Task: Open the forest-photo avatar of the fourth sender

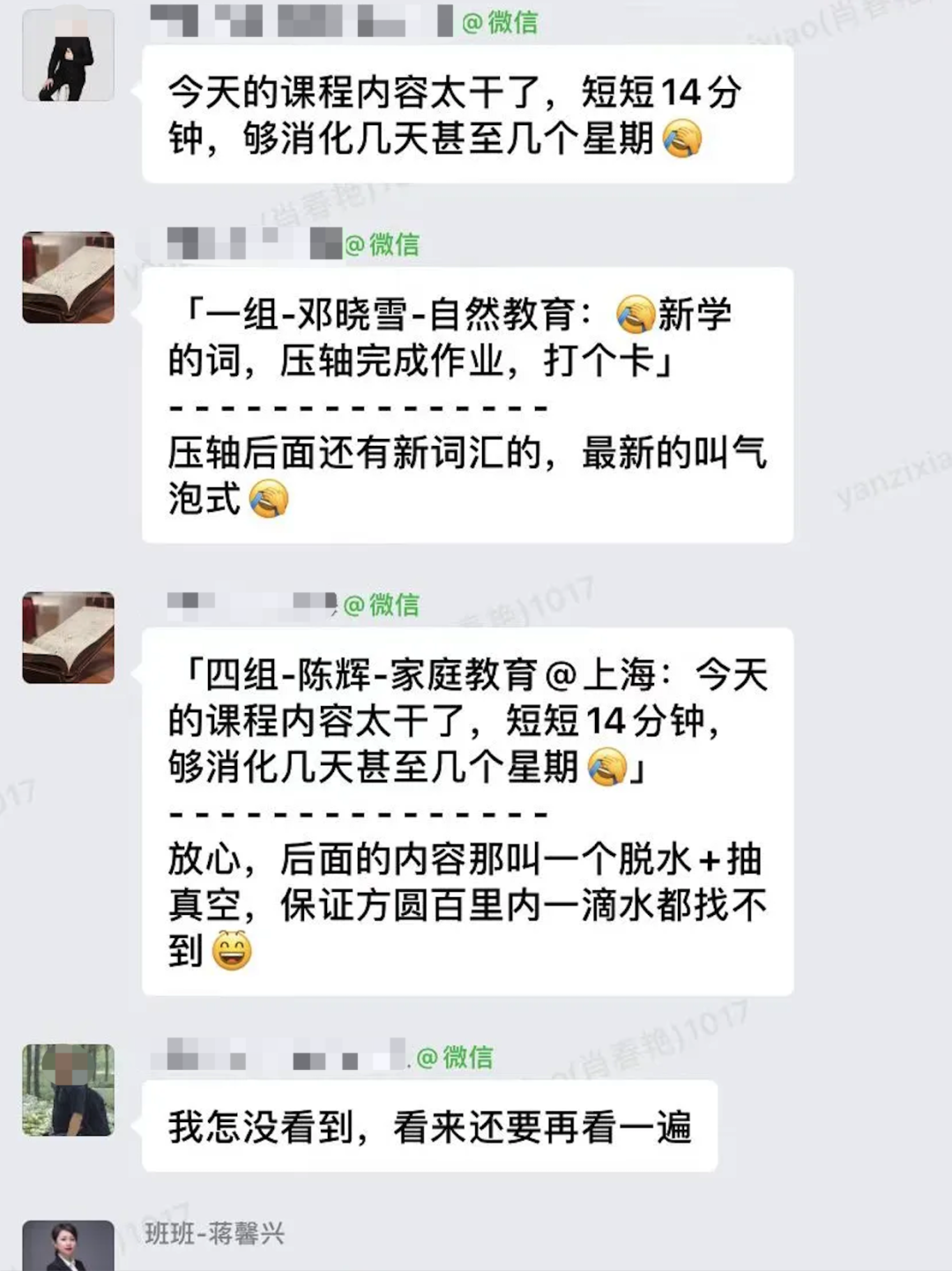Action: click(x=68, y=1090)
